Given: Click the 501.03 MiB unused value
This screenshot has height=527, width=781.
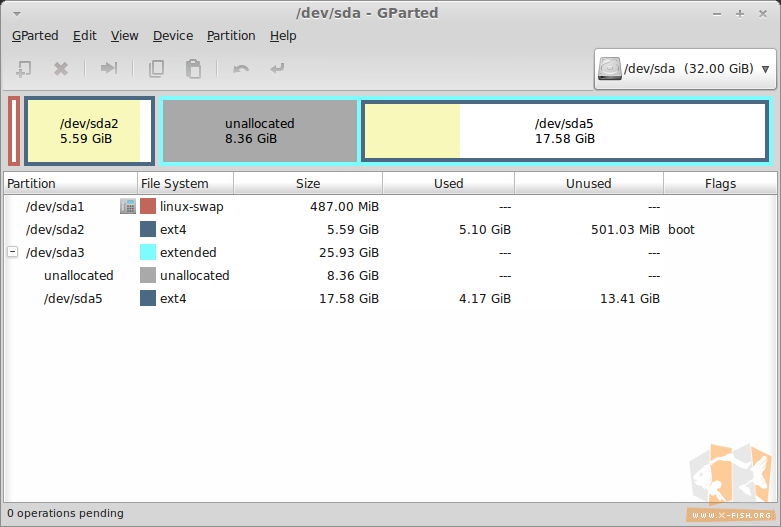Looking at the screenshot, I should click(625, 229).
